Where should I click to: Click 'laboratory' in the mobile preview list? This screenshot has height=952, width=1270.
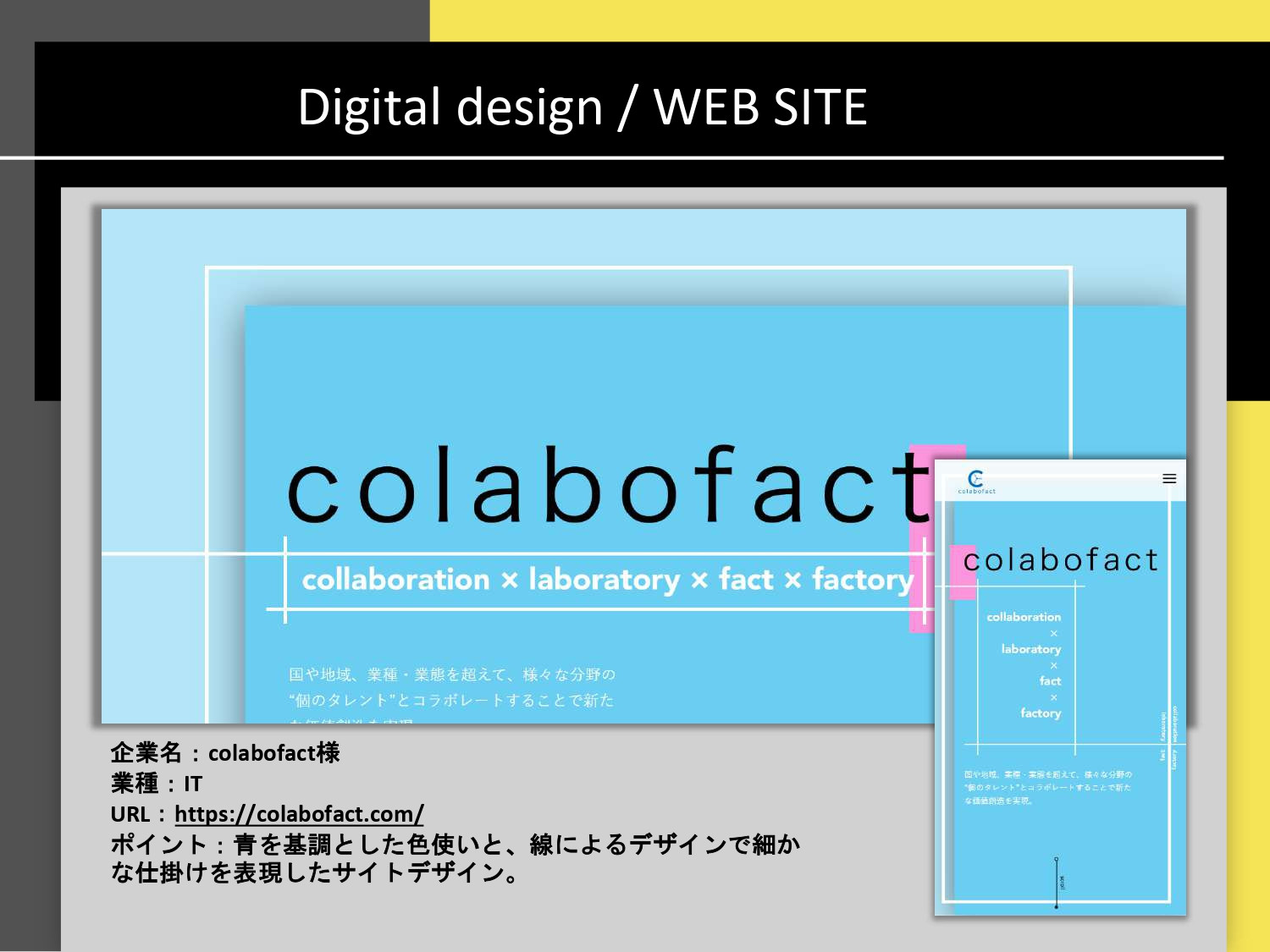[x=1030, y=649]
